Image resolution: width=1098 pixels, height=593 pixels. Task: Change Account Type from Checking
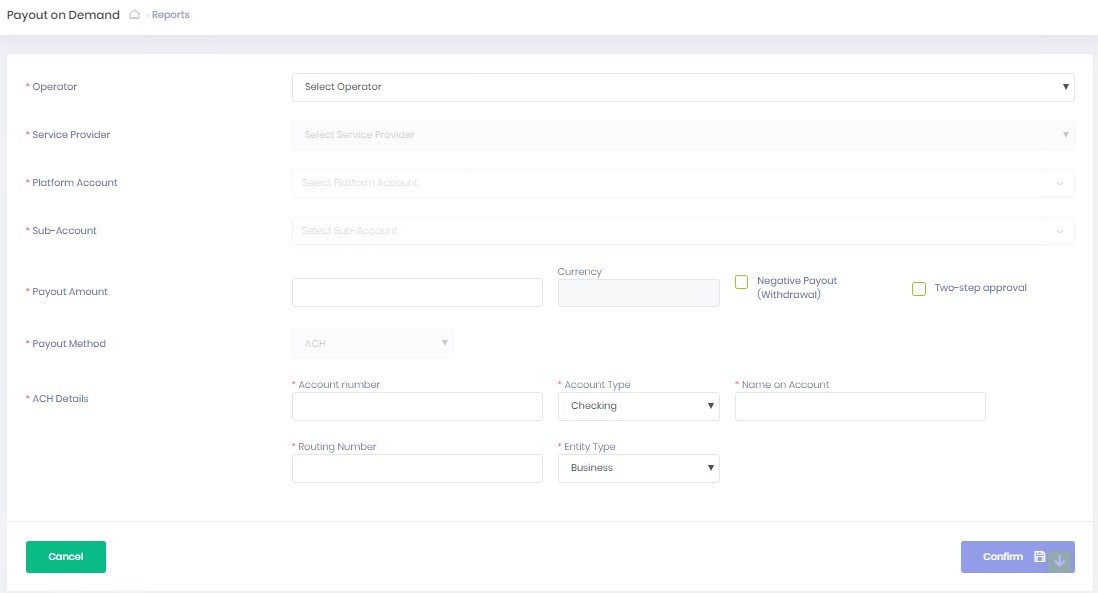pyautogui.click(x=638, y=406)
